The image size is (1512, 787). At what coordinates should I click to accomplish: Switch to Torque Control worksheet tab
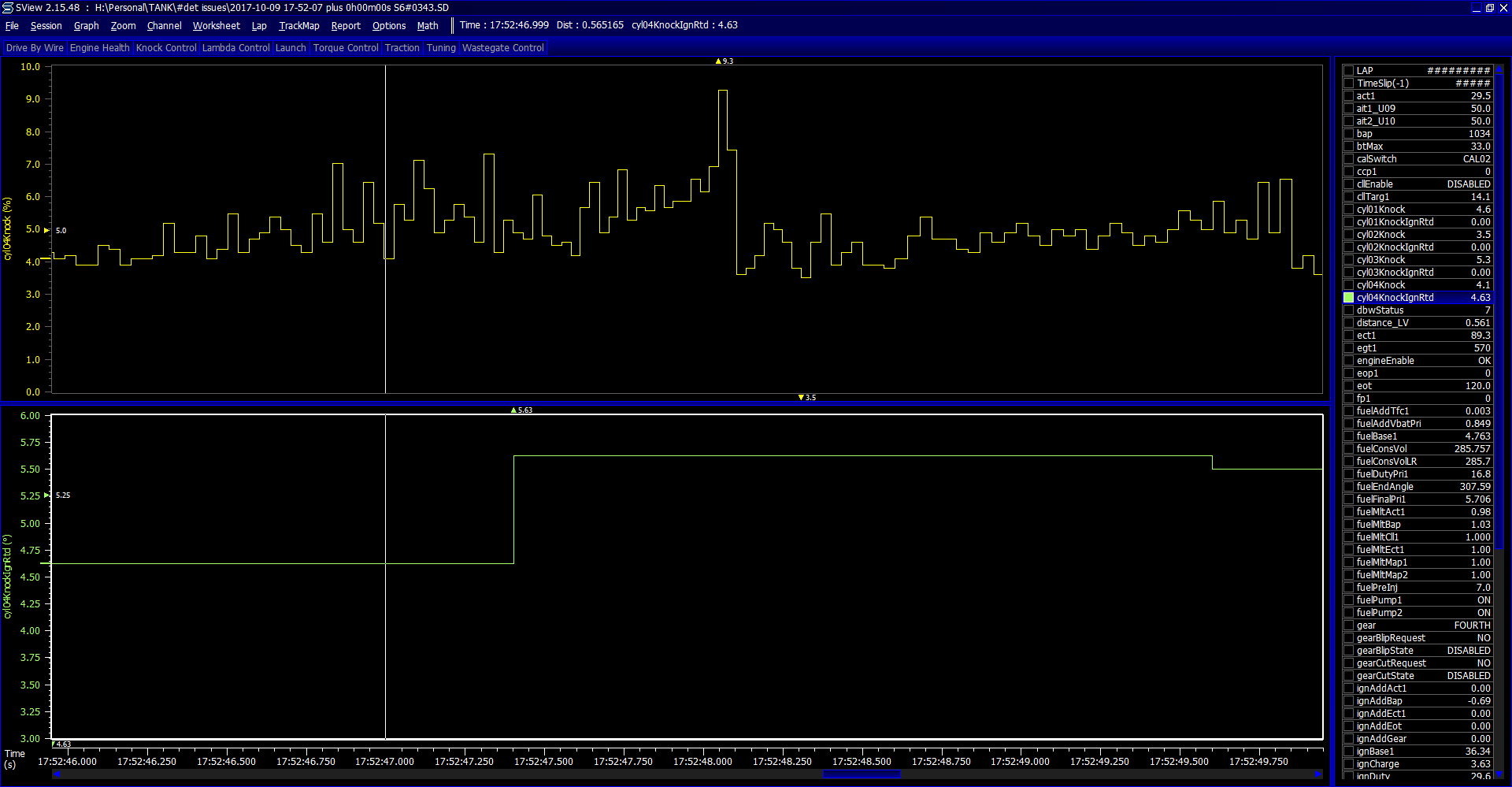click(346, 48)
